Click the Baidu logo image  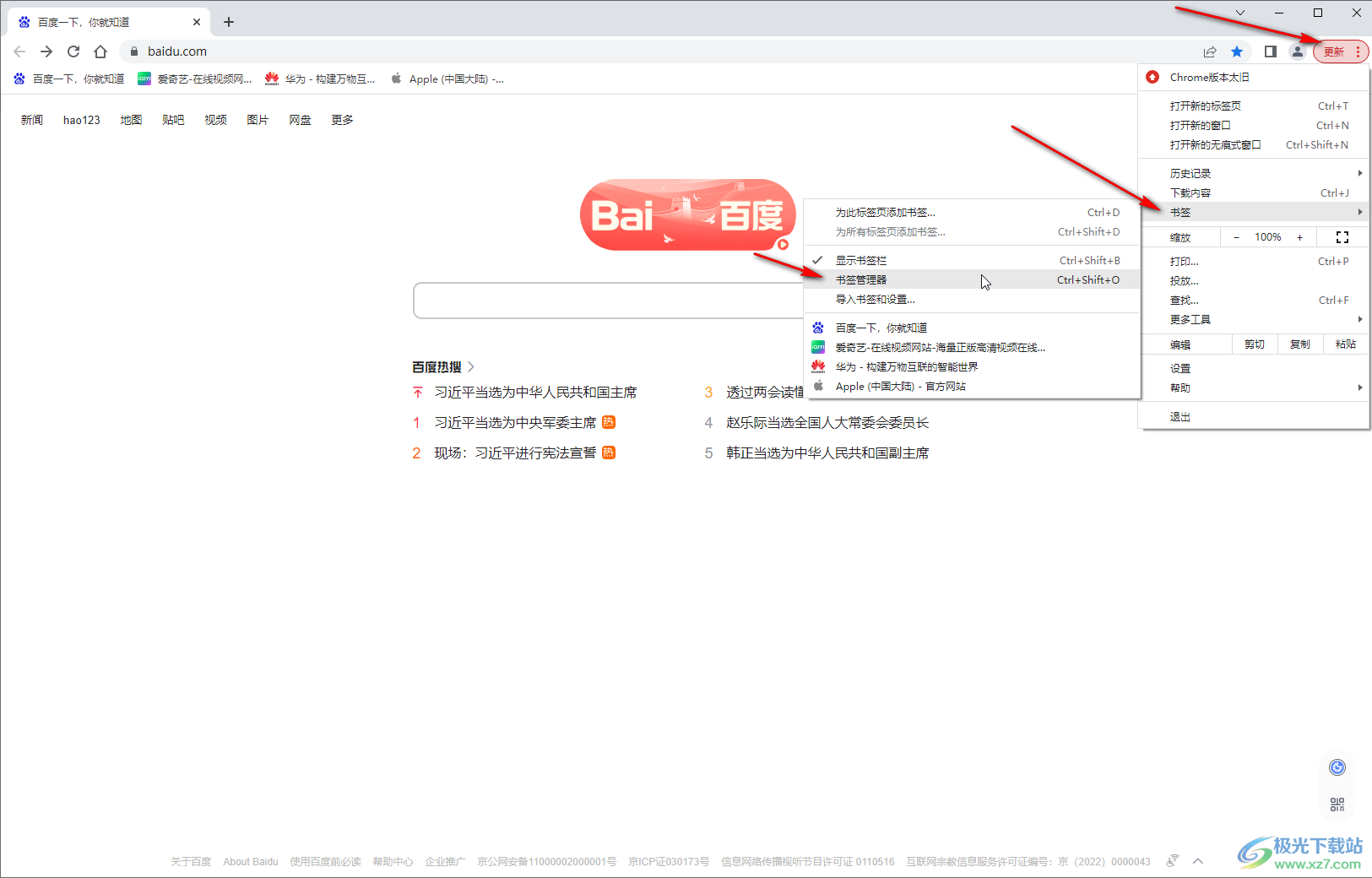point(687,214)
